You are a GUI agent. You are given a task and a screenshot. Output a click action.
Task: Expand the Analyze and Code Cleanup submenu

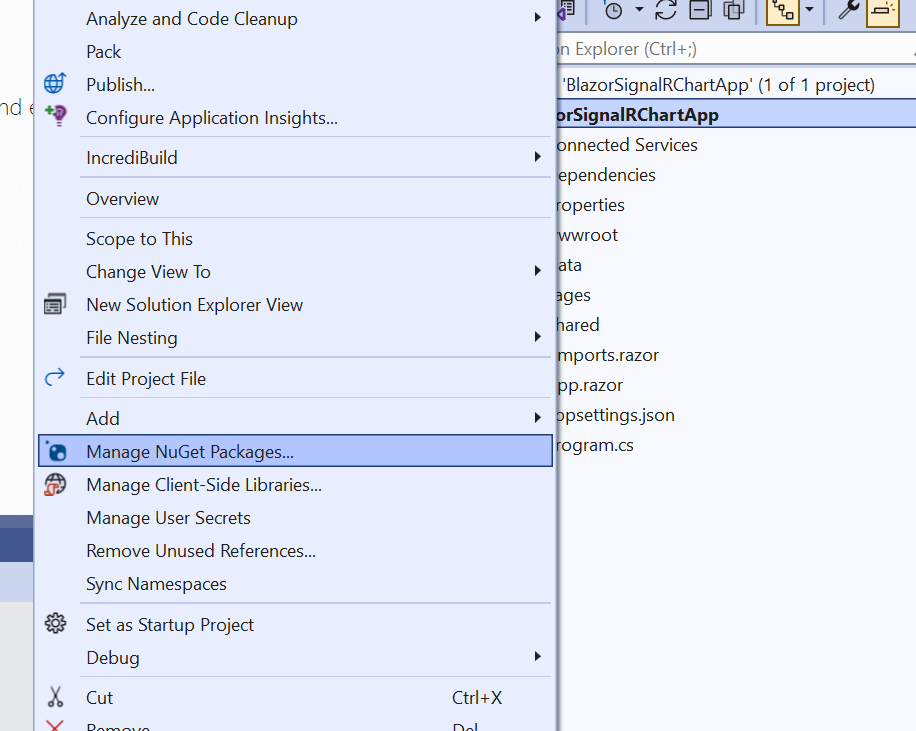(x=537, y=18)
